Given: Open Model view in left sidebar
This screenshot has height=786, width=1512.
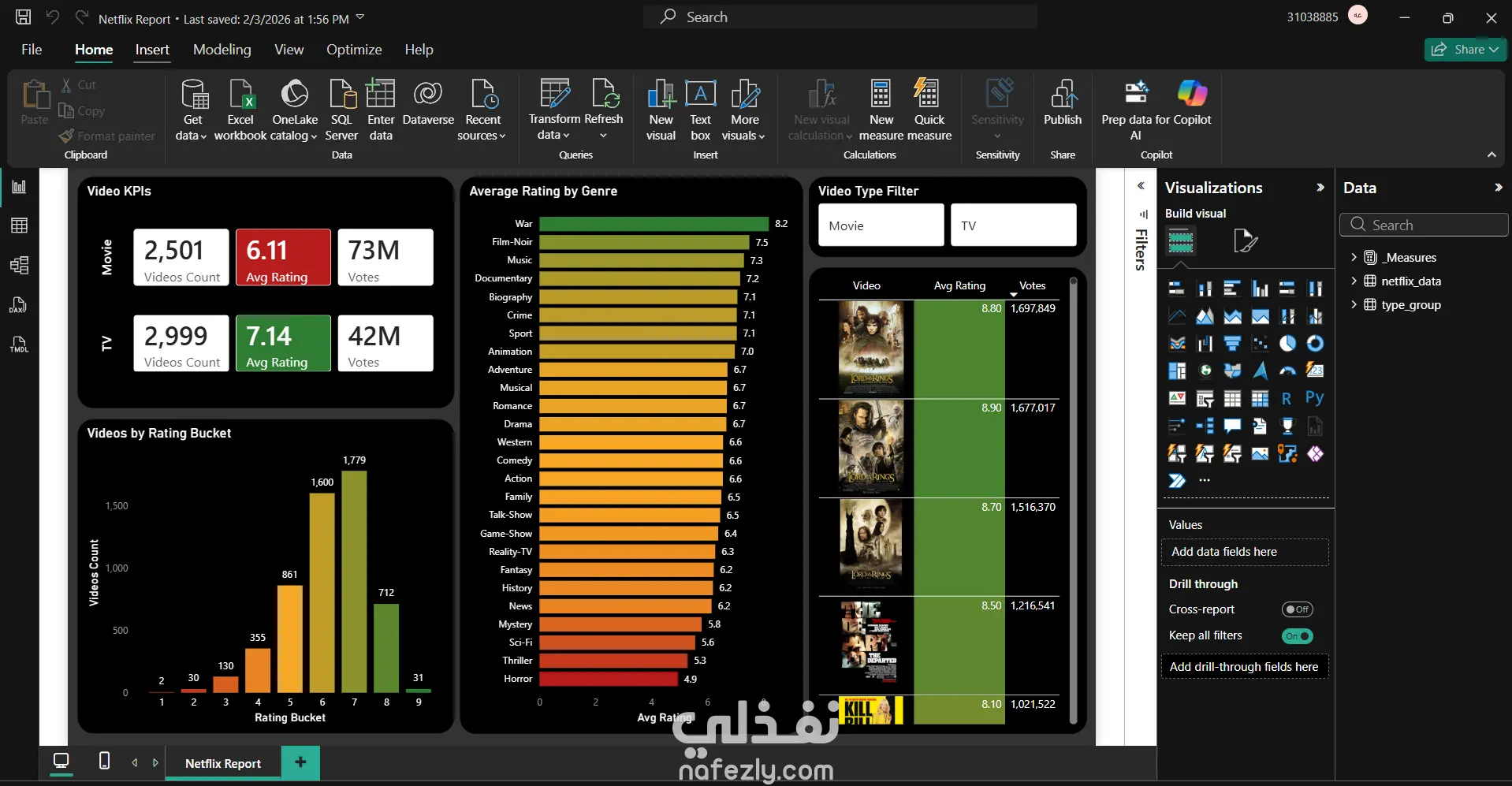Looking at the screenshot, I should pos(19,265).
